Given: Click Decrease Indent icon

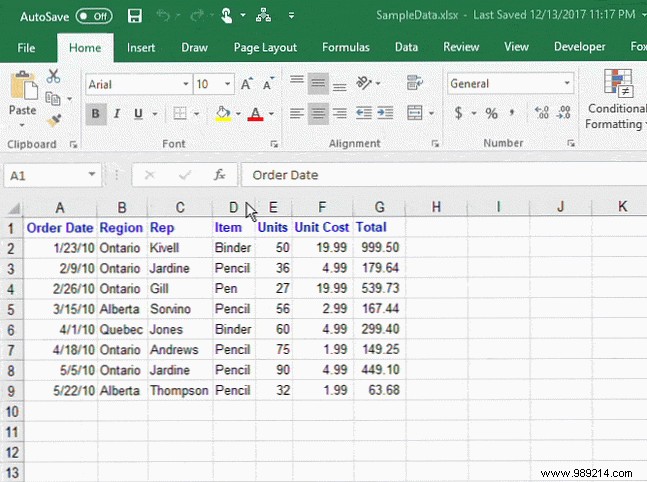Looking at the screenshot, I should tap(364, 113).
